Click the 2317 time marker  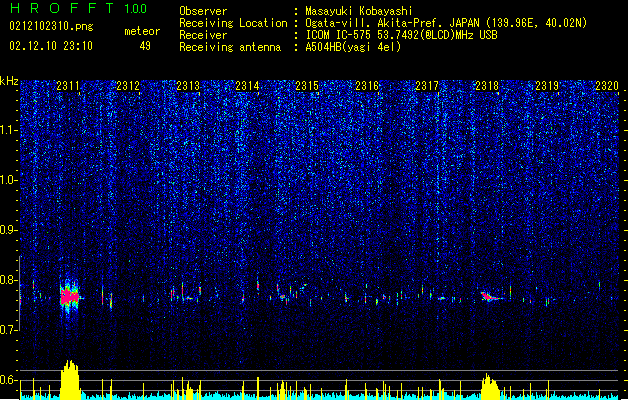427,86
